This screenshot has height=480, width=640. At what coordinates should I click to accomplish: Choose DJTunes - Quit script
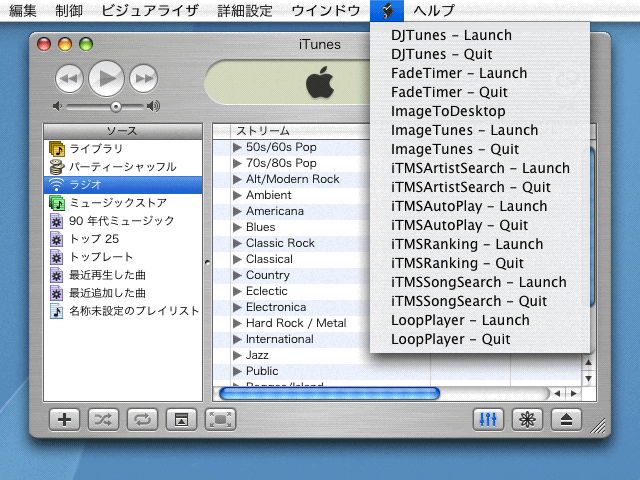pos(480,54)
